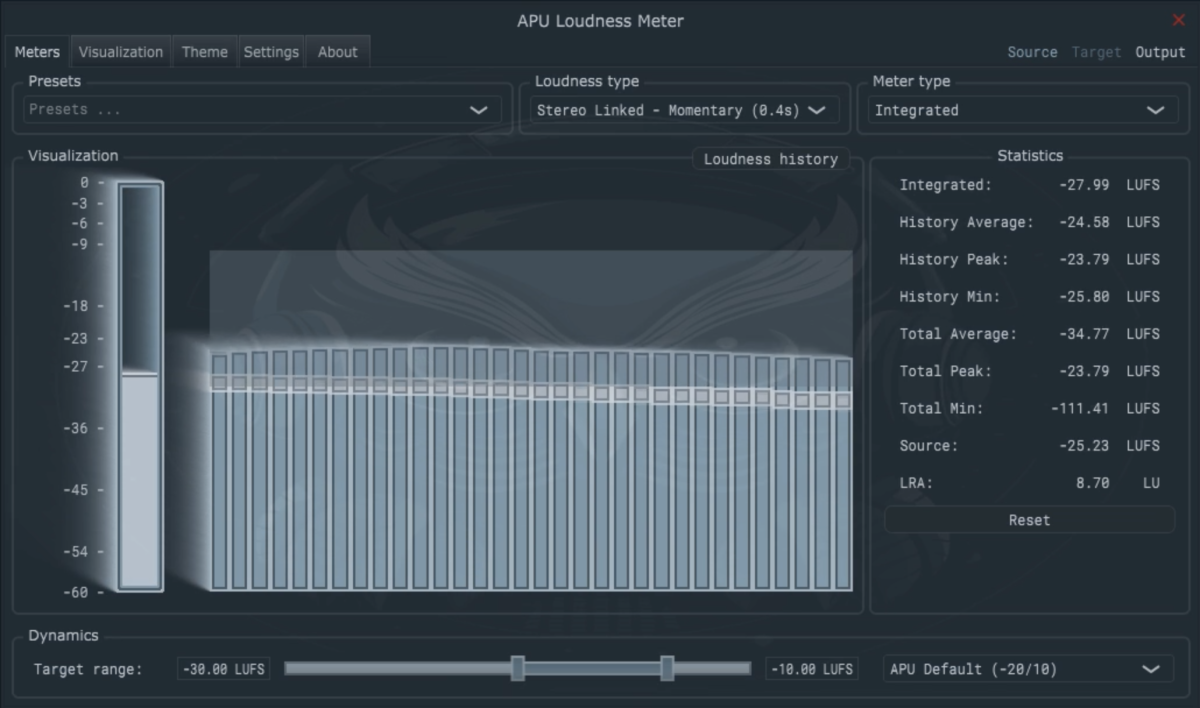Click the -10.00 LUFS target field

coord(811,669)
